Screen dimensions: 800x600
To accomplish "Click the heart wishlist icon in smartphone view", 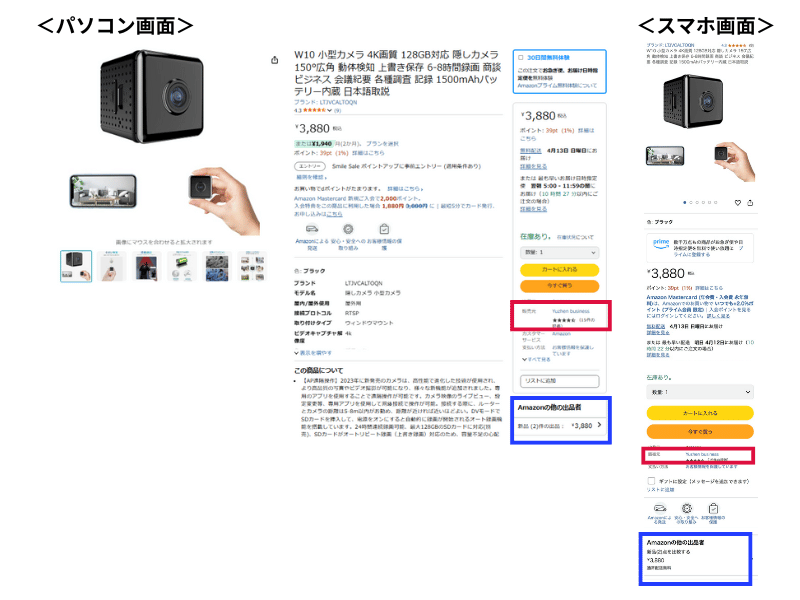I will (x=737, y=203).
